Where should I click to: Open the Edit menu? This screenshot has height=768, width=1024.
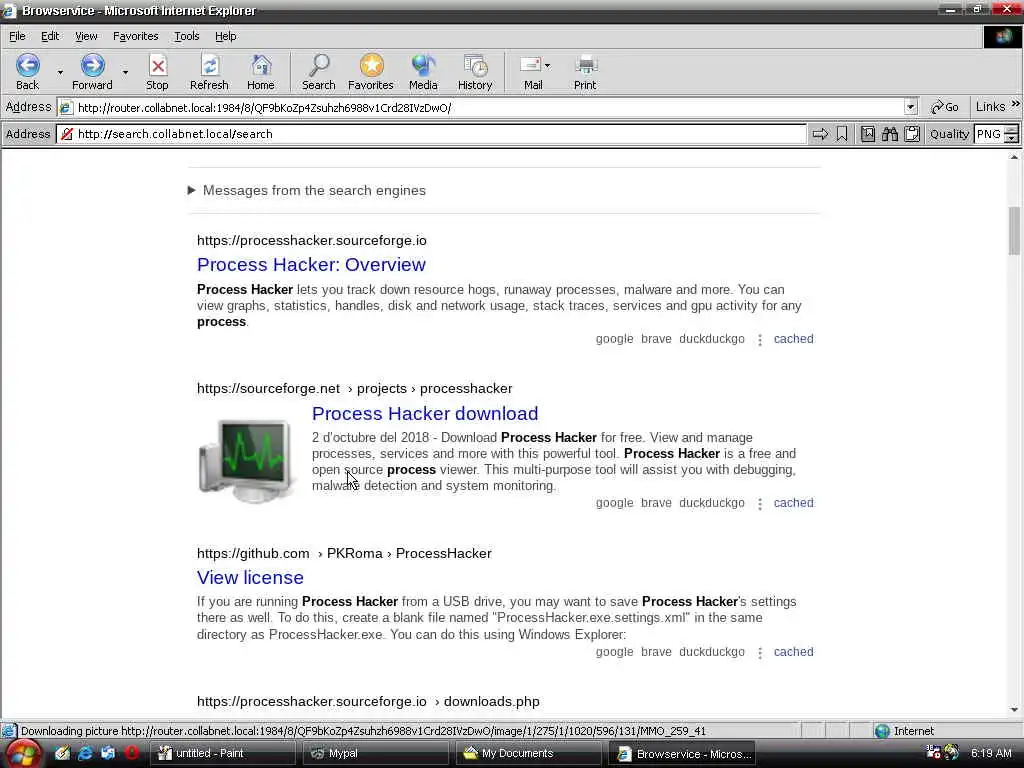coord(50,37)
